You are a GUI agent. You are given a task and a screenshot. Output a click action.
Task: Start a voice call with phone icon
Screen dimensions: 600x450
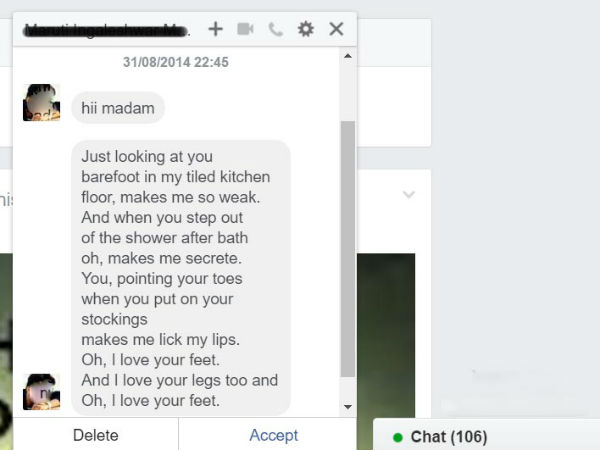point(276,29)
